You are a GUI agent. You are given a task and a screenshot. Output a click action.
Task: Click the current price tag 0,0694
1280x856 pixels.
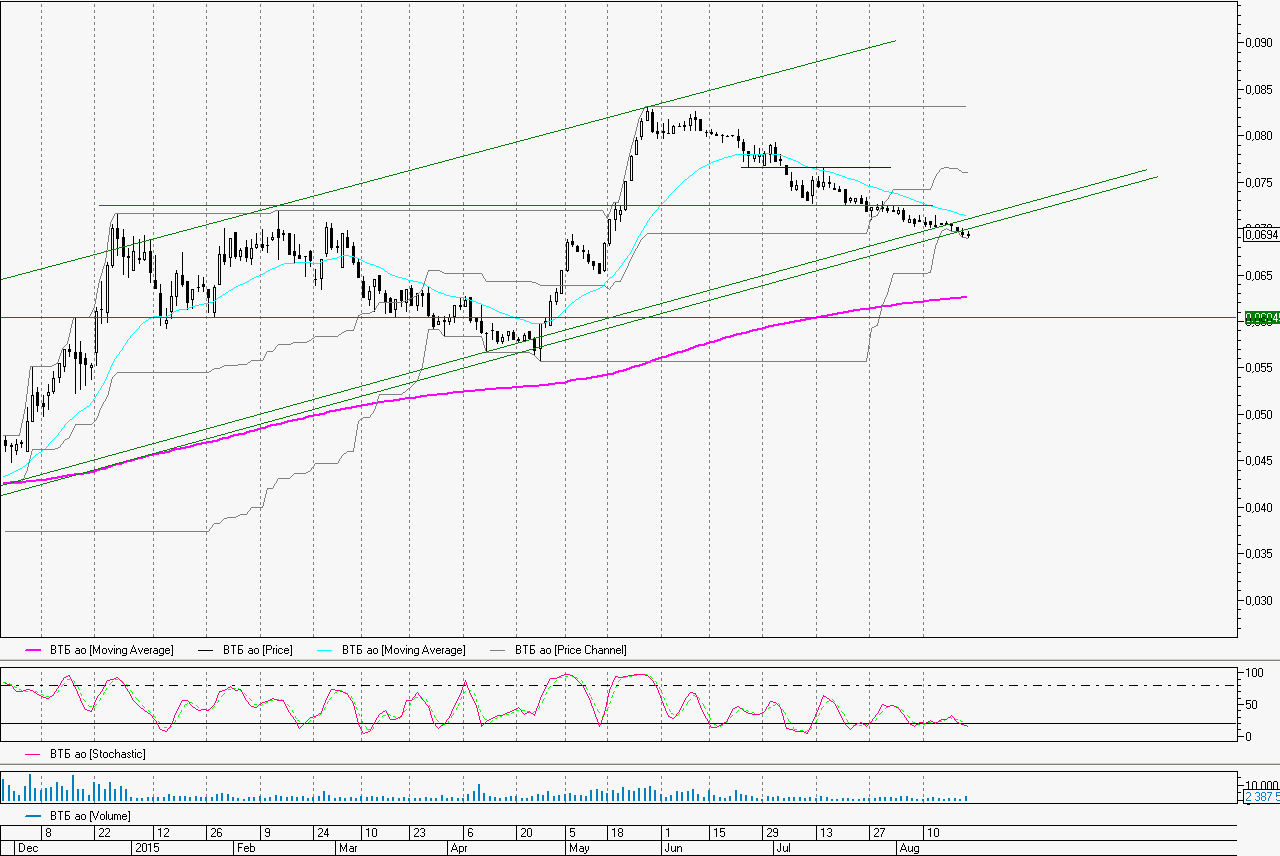click(x=1260, y=234)
